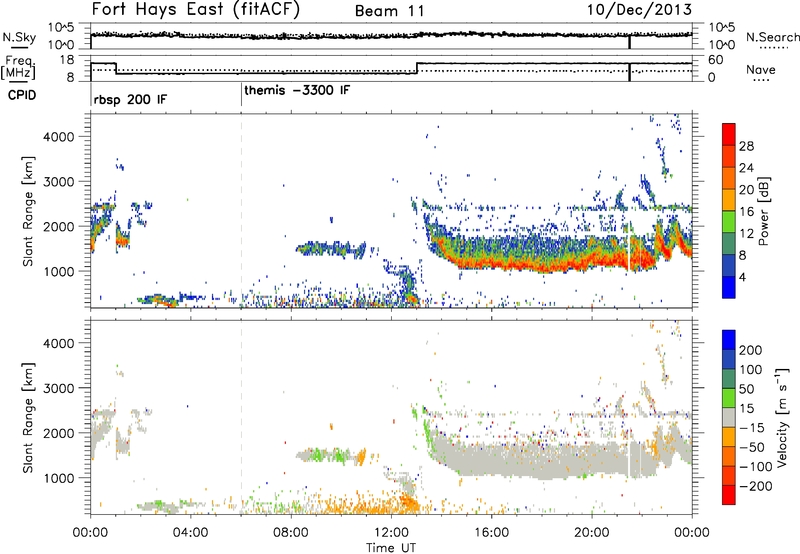Click the dashed CPID change line in power panel
The height and width of the screenshot is (554, 800).
[241, 210]
